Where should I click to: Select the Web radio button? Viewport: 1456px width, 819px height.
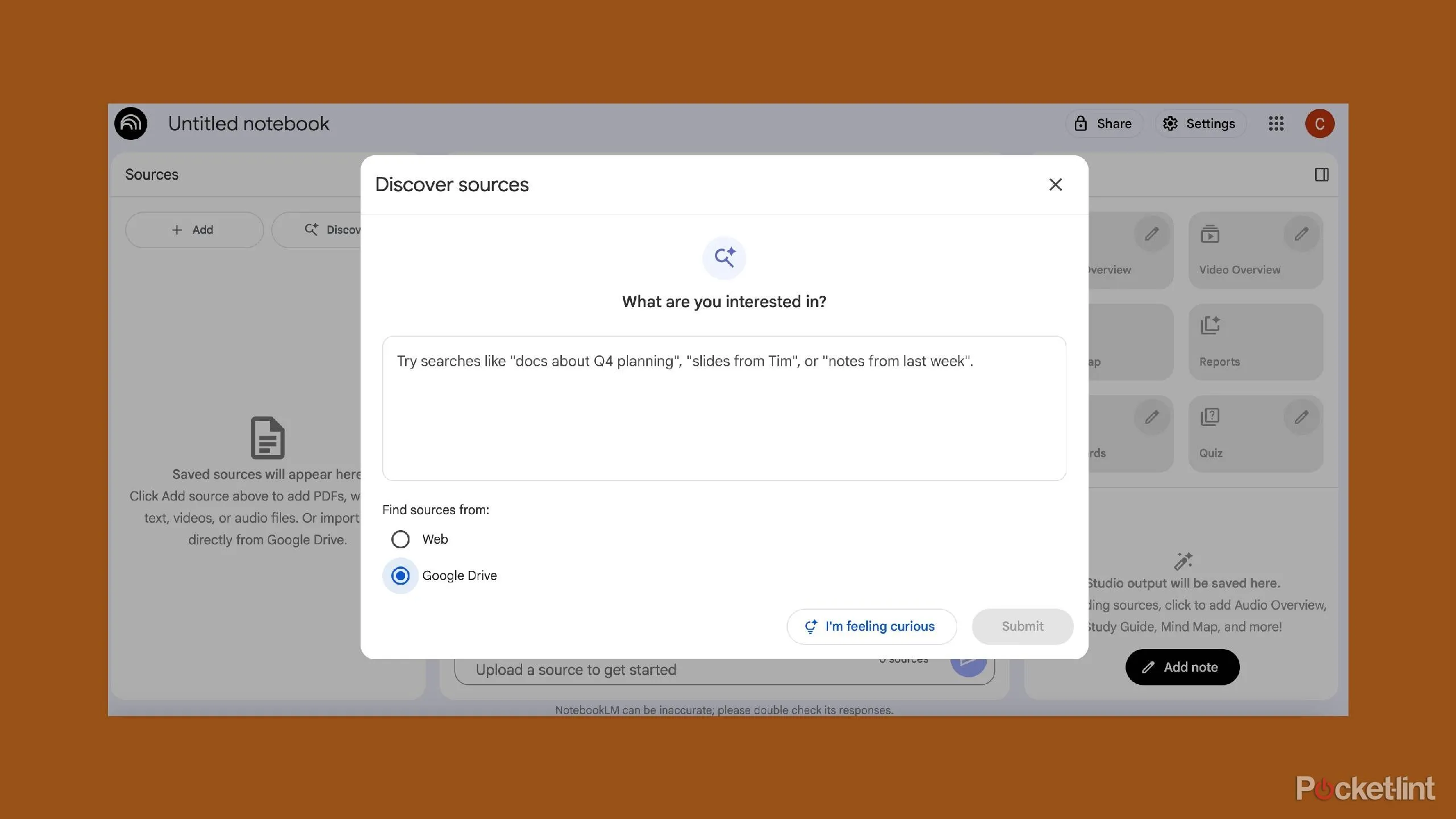click(400, 539)
